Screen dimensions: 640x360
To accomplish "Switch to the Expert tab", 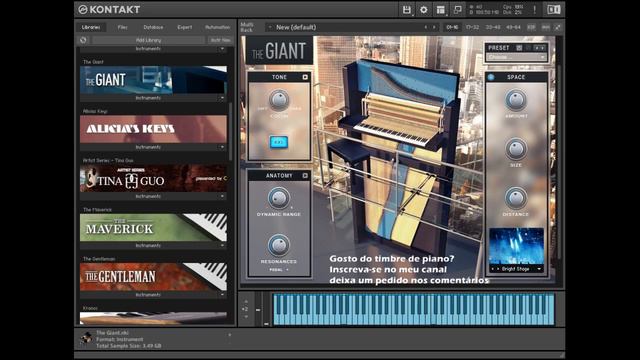I will (184, 27).
